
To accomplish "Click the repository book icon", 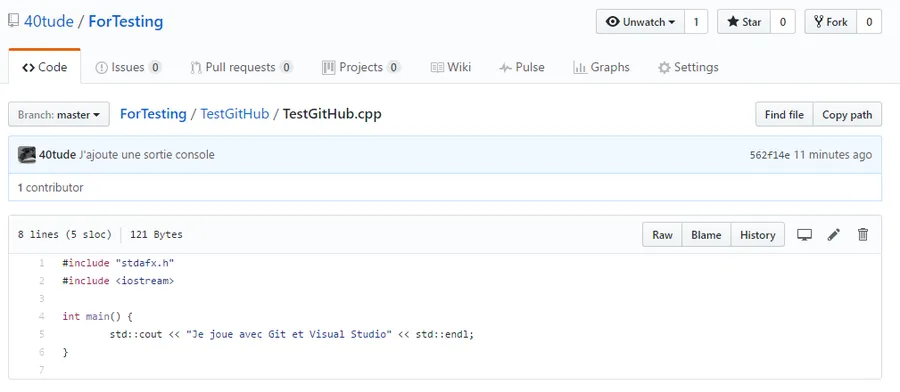I will 13,22.
